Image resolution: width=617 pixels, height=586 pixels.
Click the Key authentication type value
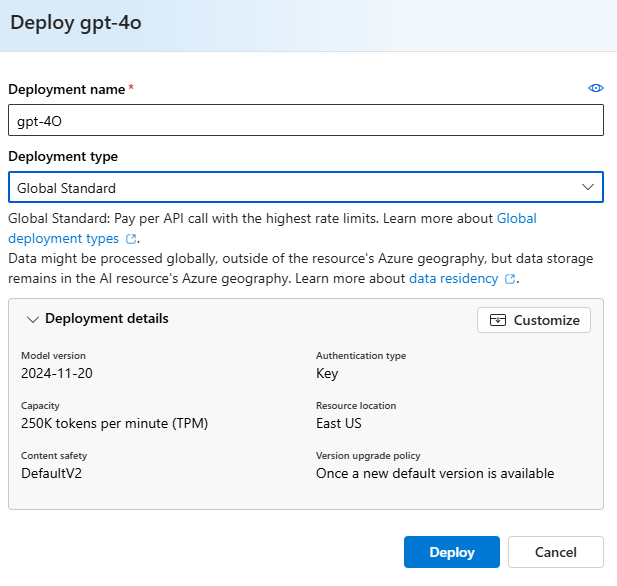pos(327,373)
